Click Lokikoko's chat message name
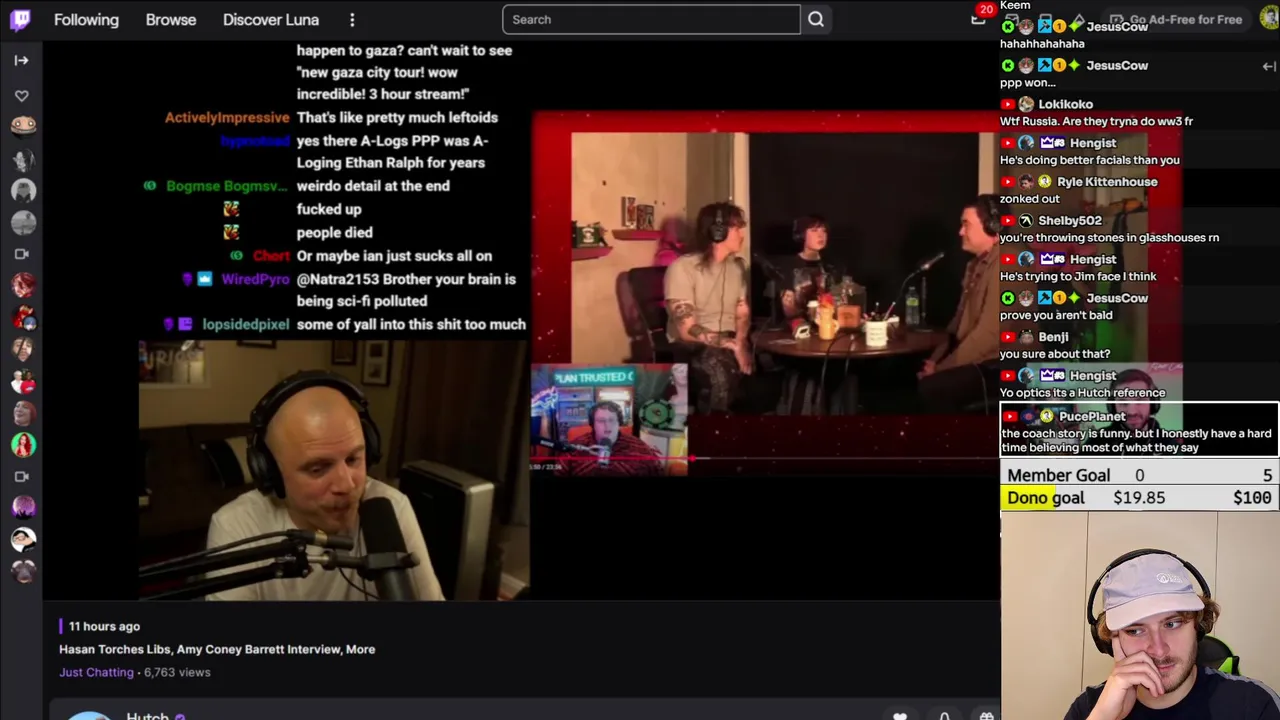Screen dimensions: 1280x720 1065,104
